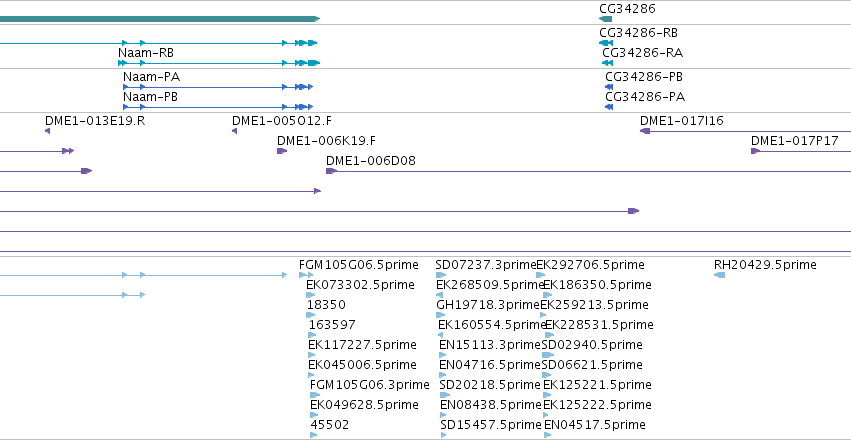The image size is (851, 440).
Task: Click the RH20429.5prime EST label
Action: pyautogui.click(x=765, y=265)
